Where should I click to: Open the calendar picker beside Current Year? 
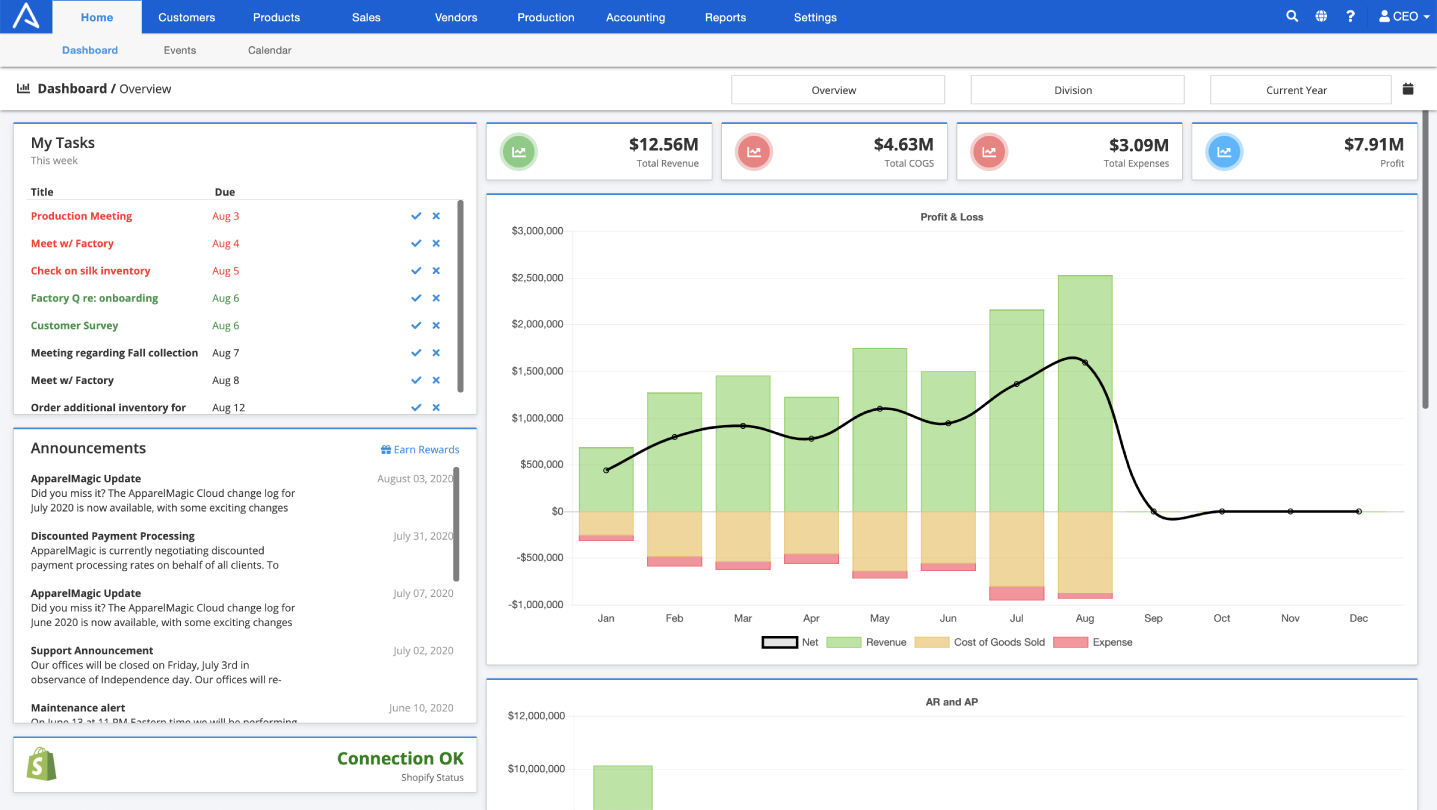(1408, 89)
